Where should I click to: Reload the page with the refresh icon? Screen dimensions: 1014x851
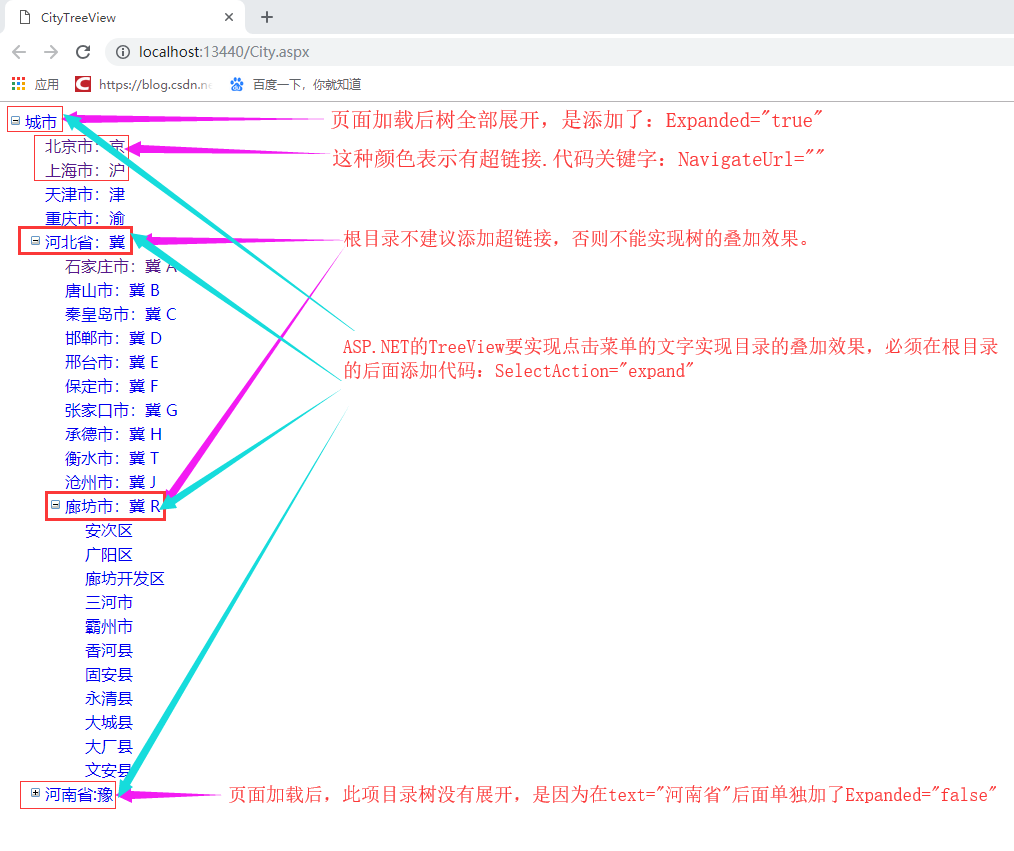(x=83, y=51)
